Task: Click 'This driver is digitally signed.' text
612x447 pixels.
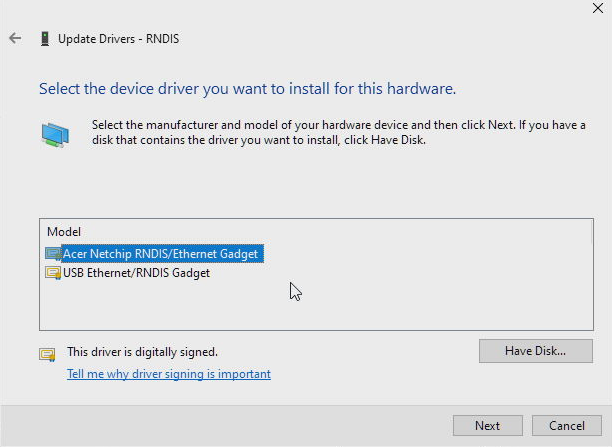Action: (x=142, y=352)
